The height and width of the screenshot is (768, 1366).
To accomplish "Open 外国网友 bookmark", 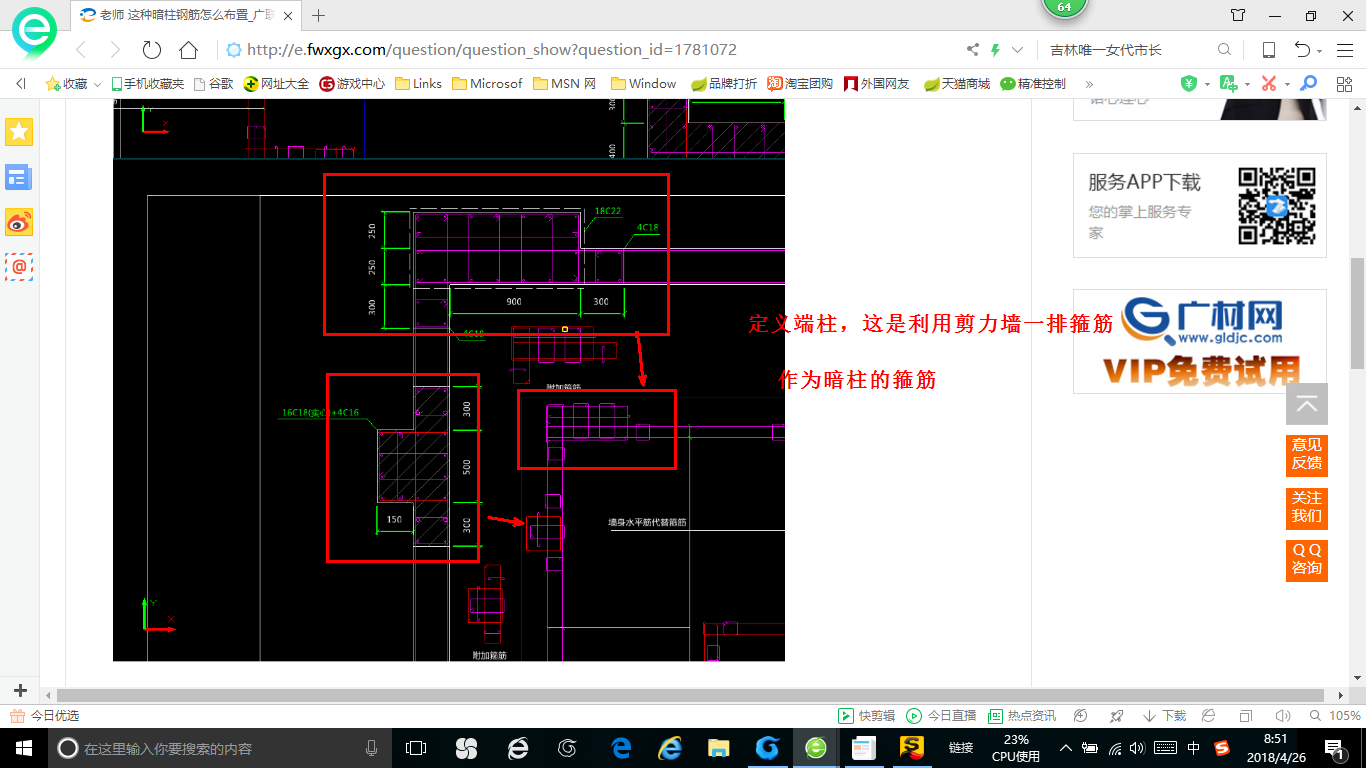I will pyautogui.click(x=876, y=84).
